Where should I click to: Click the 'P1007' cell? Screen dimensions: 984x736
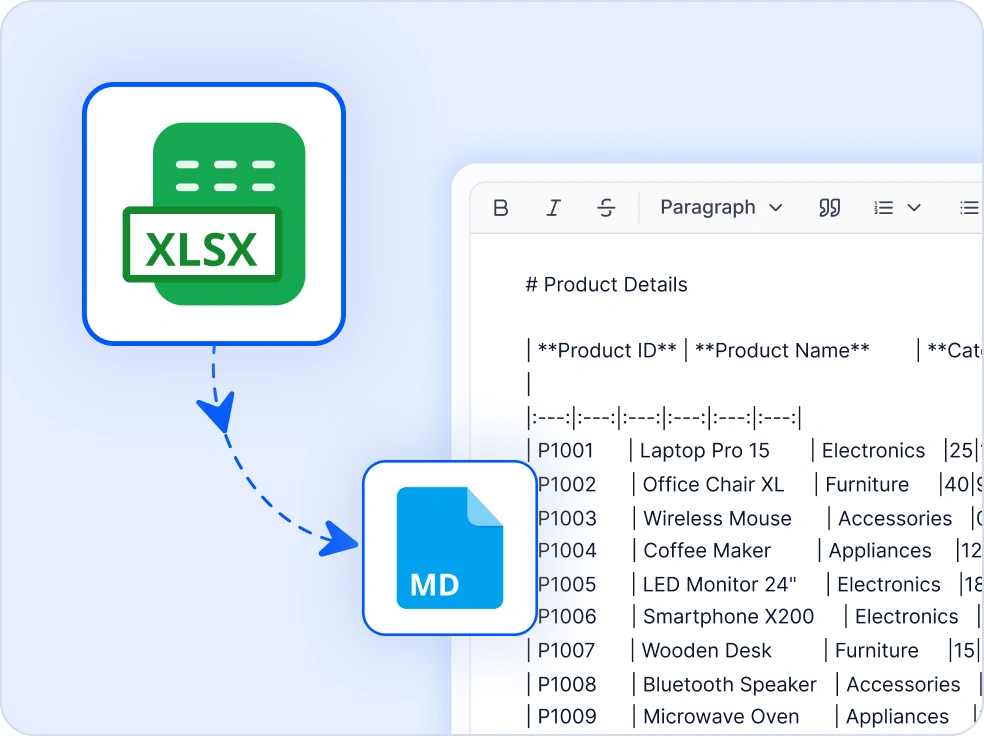[566, 650]
